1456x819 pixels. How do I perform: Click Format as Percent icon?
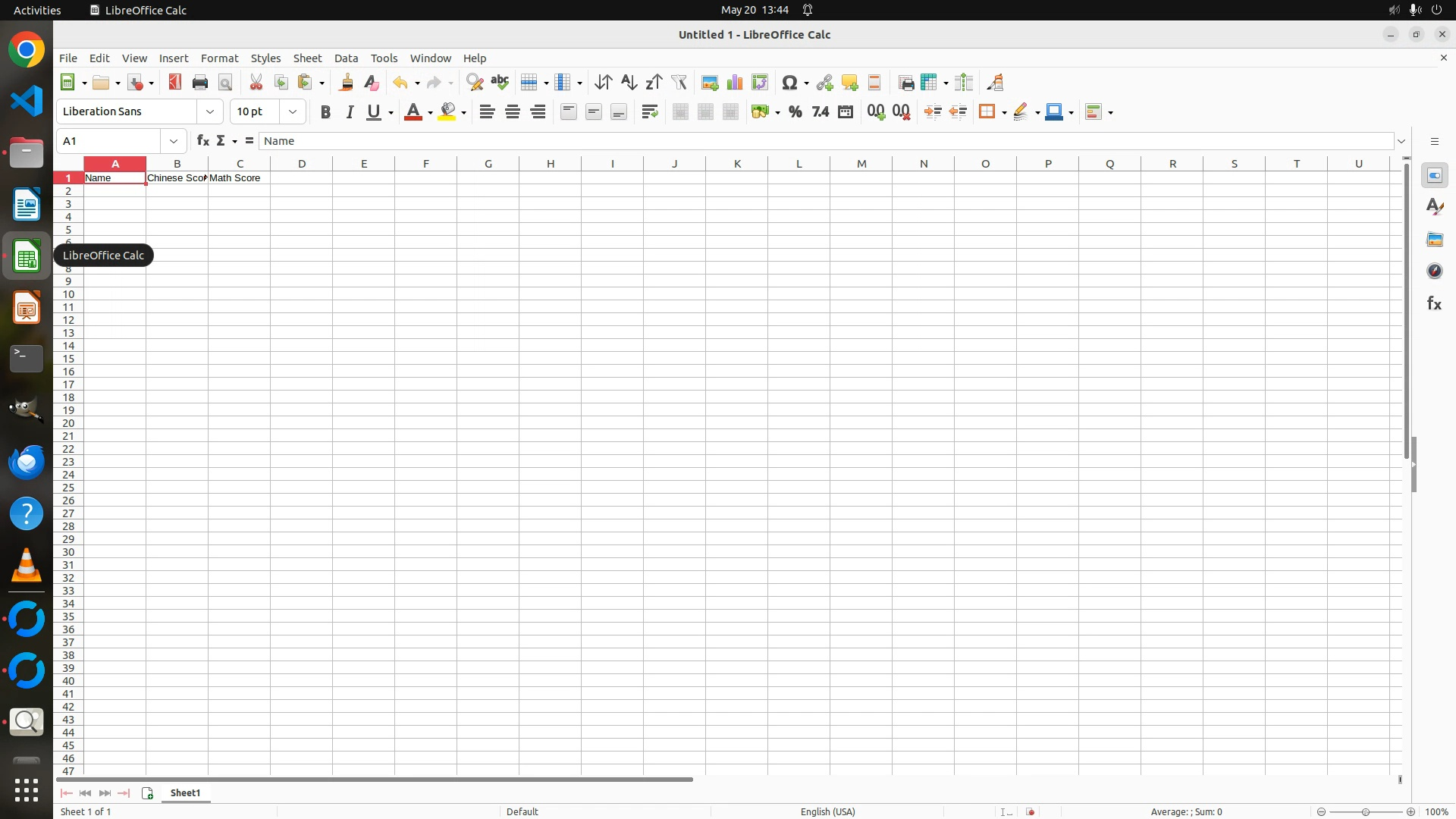(x=795, y=112)
